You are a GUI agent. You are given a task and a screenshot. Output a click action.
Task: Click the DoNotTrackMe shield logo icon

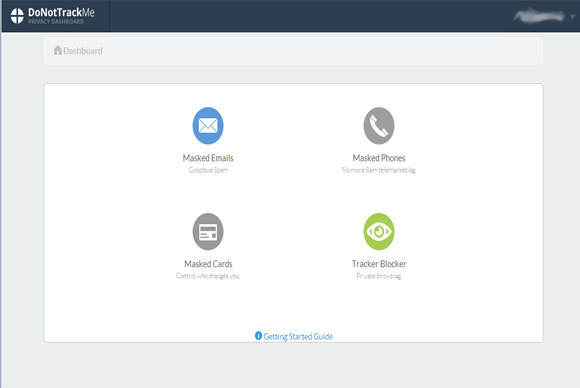(17, 16)
